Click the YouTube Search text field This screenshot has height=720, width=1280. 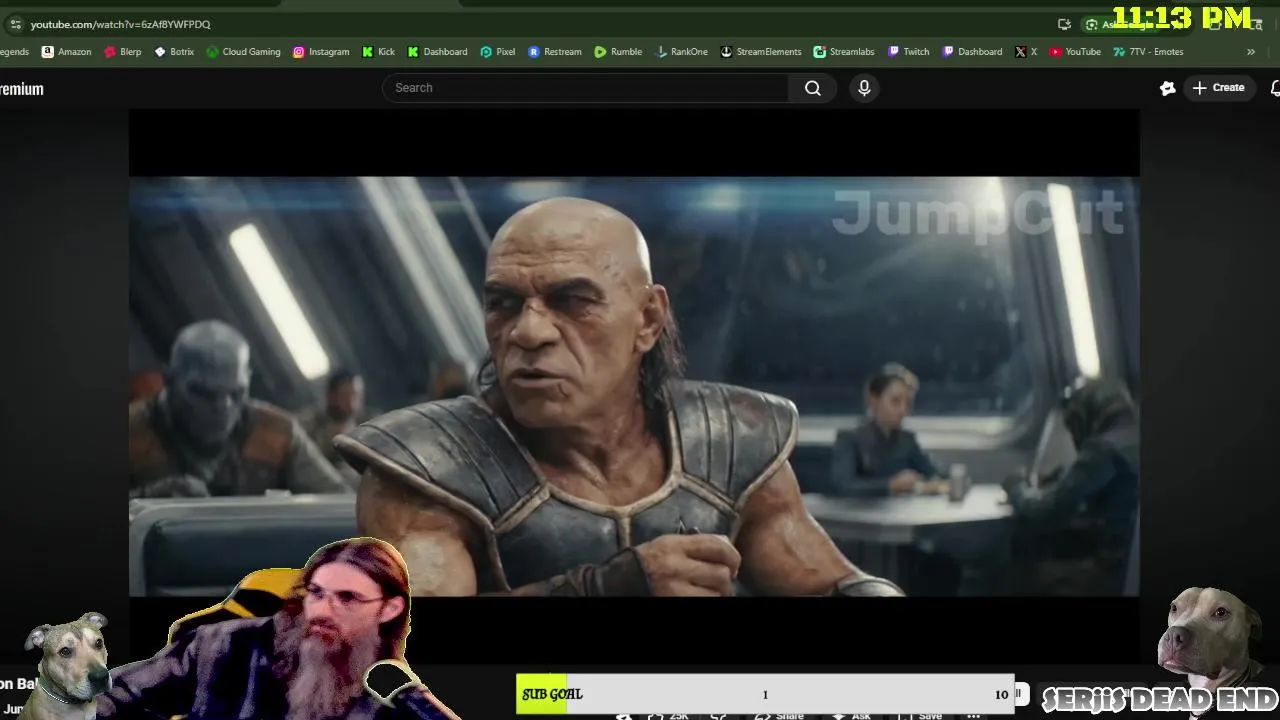[x=586, y=88]
